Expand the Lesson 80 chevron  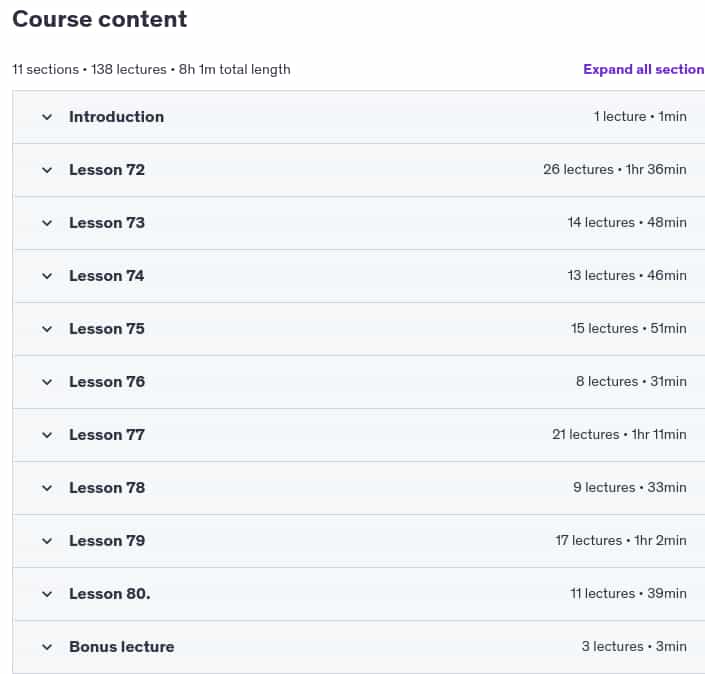pos(47,594)
